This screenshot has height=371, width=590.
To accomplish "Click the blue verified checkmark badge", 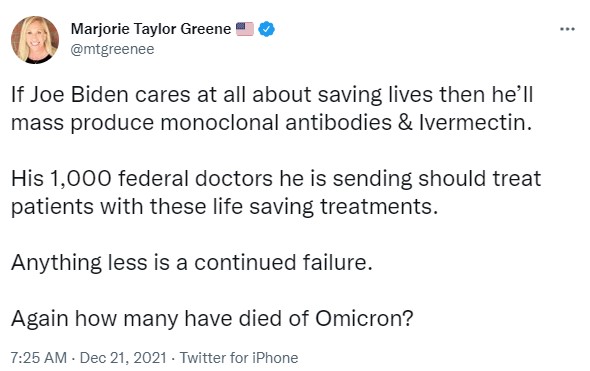I will pos(266,29).
